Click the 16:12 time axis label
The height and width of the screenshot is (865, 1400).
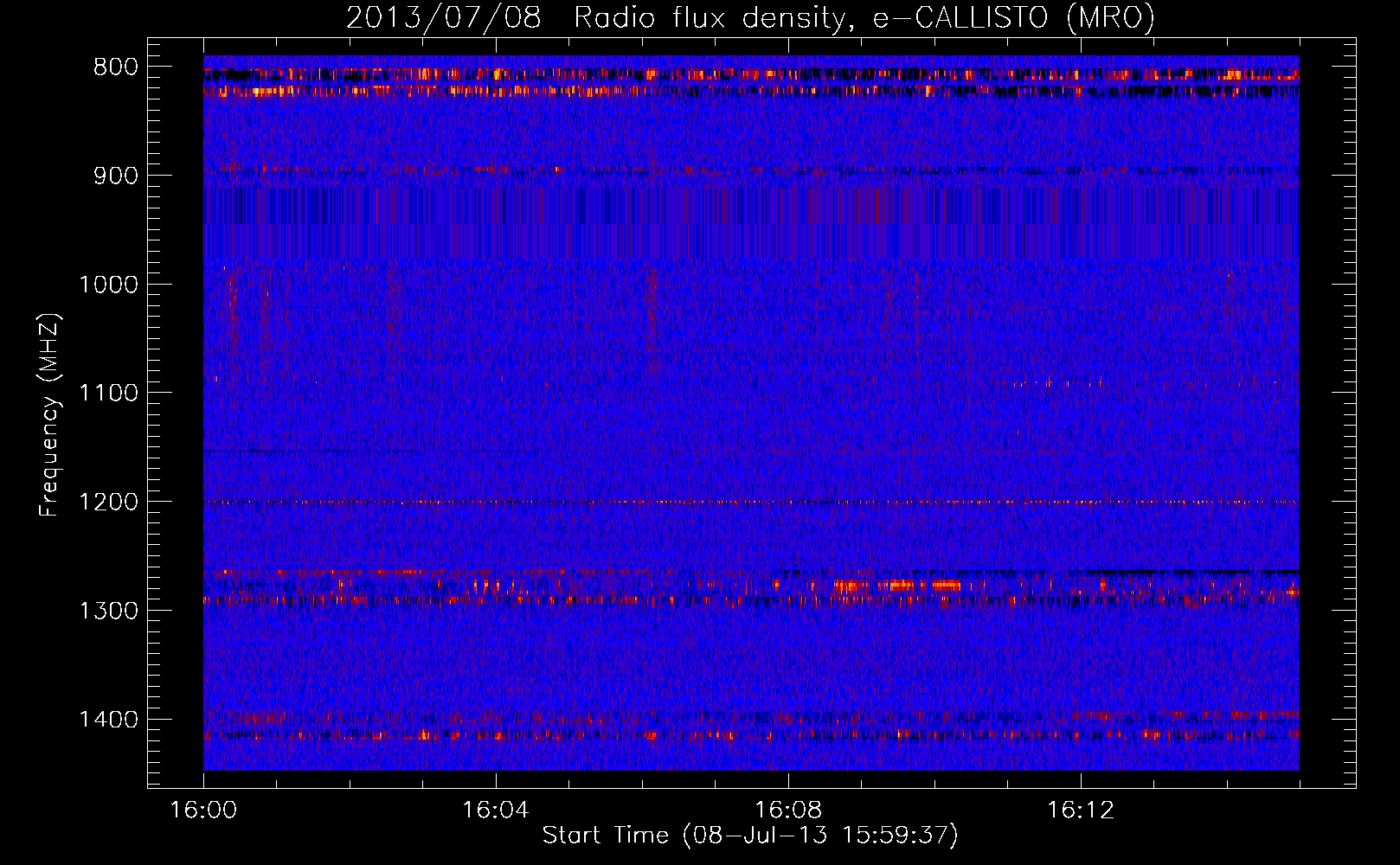coord(1081,811)
